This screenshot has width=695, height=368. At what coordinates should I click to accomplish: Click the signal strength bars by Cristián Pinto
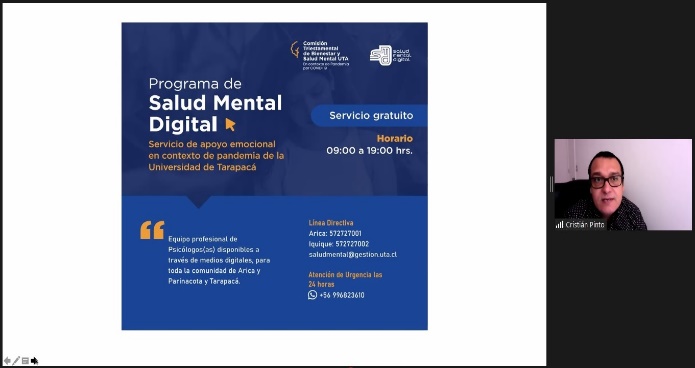[559, 225]
